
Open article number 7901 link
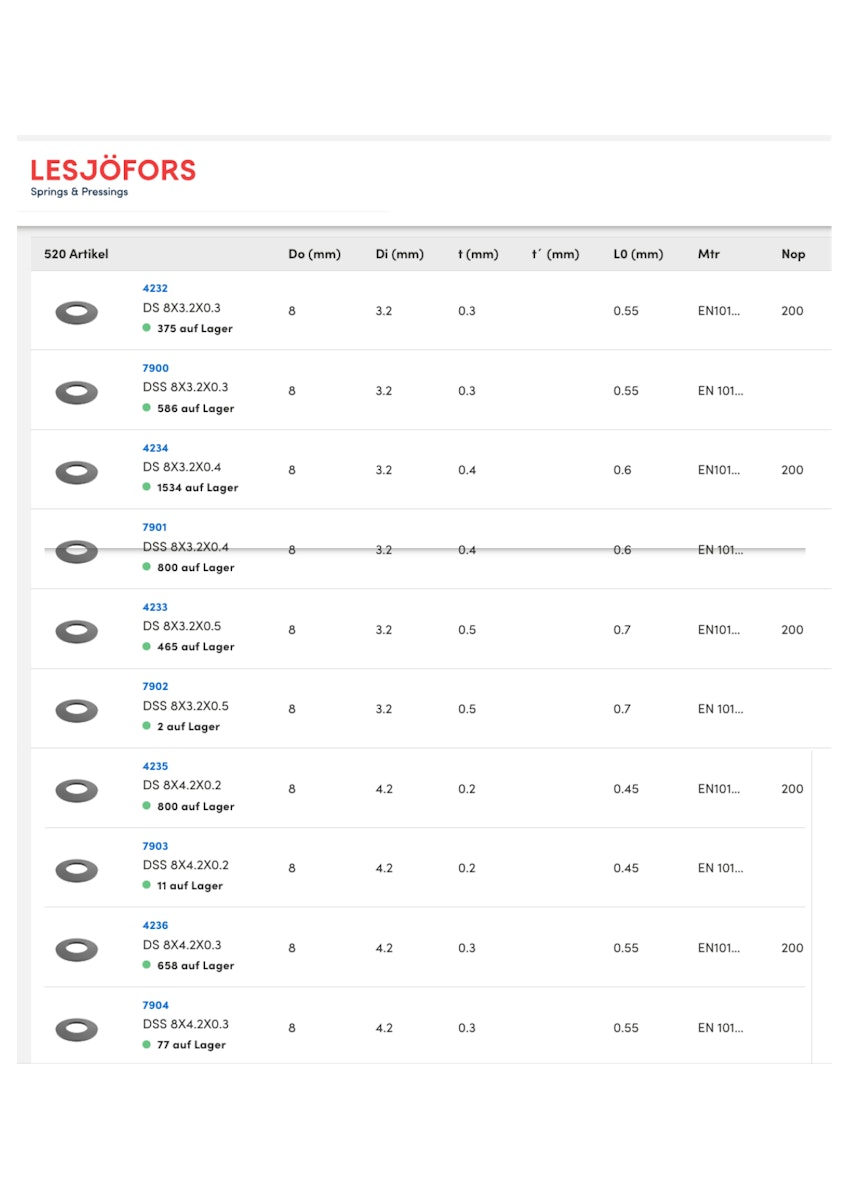click(155, 527)
